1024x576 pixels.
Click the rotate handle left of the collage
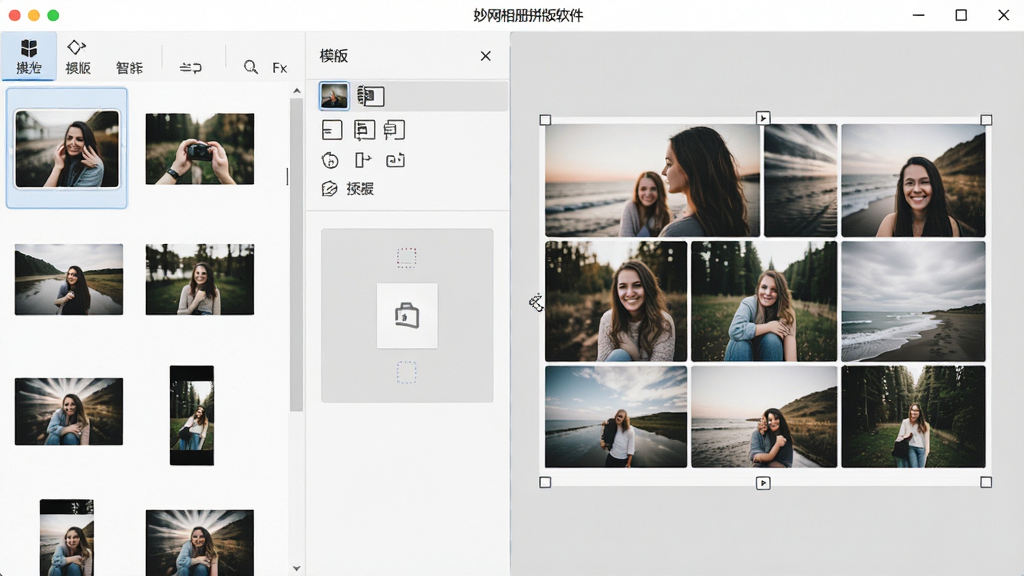click(536, 302)
